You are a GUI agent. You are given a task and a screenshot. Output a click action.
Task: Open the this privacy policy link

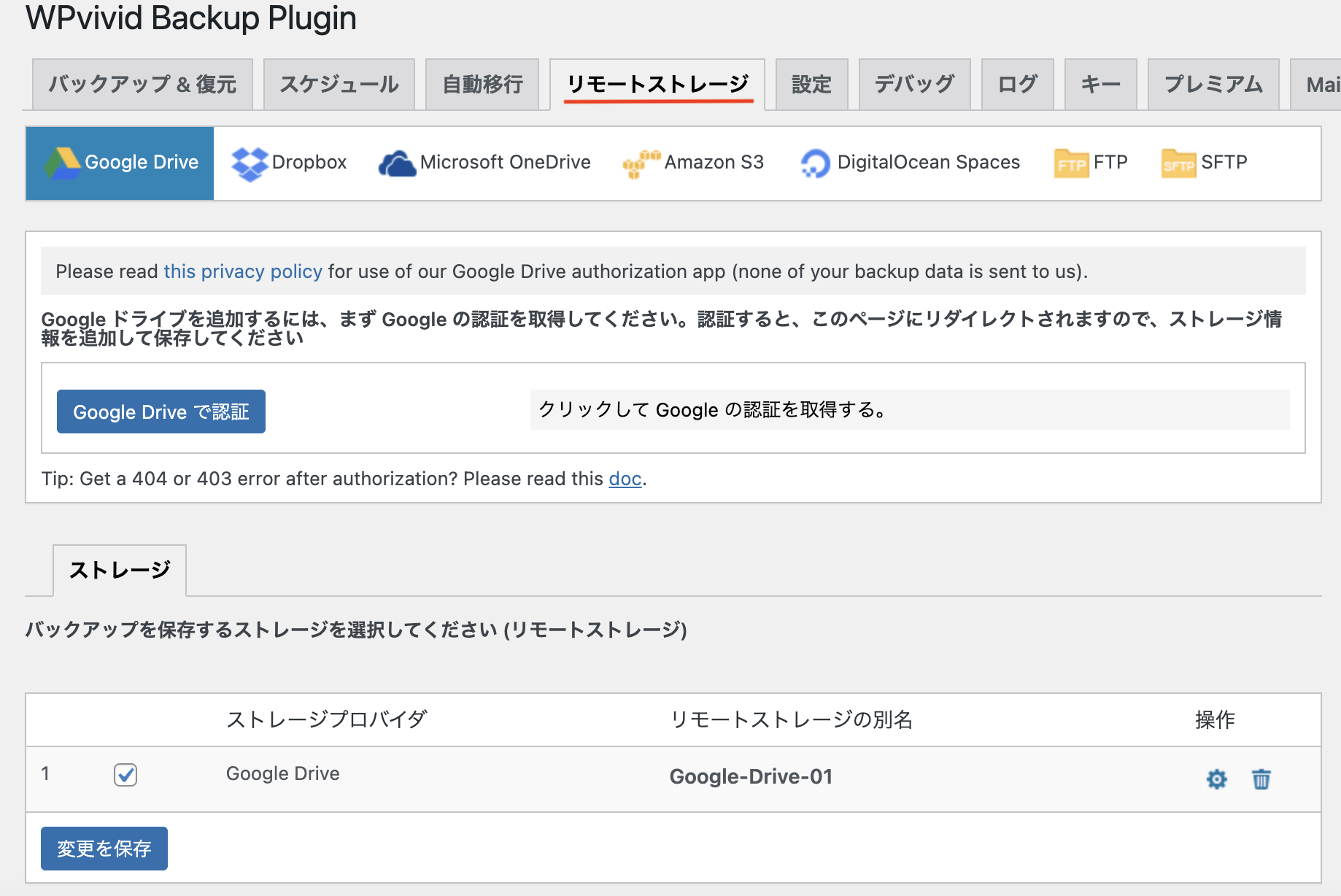click(243, 271)
